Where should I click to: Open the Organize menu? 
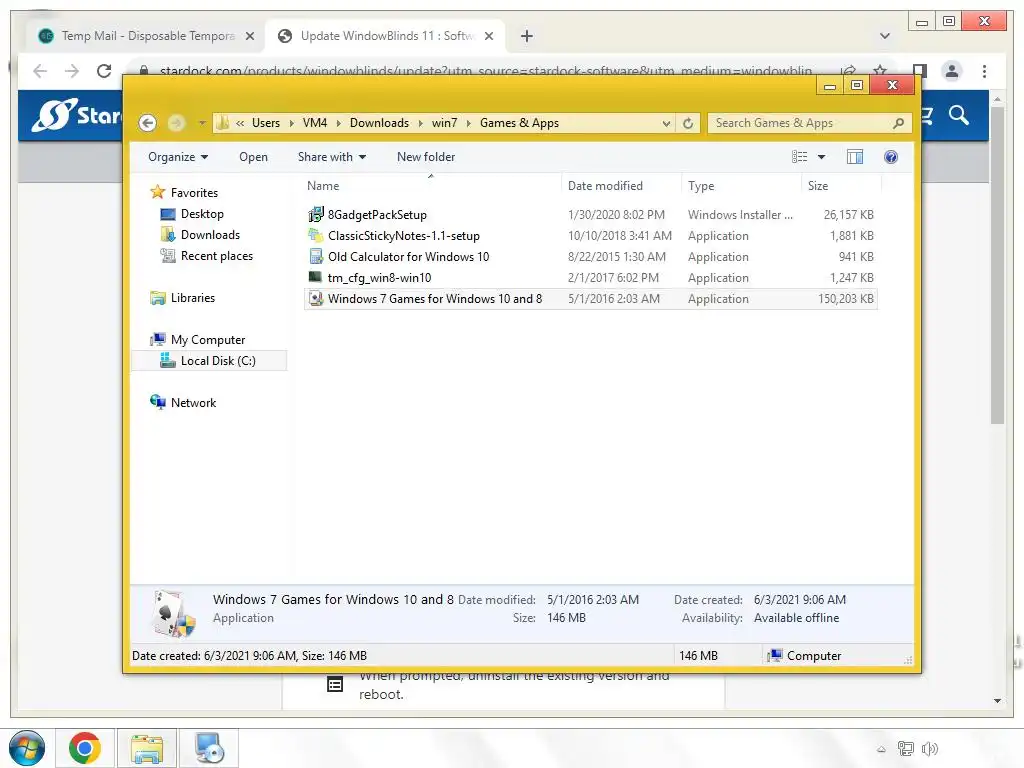tap(178, 157)
